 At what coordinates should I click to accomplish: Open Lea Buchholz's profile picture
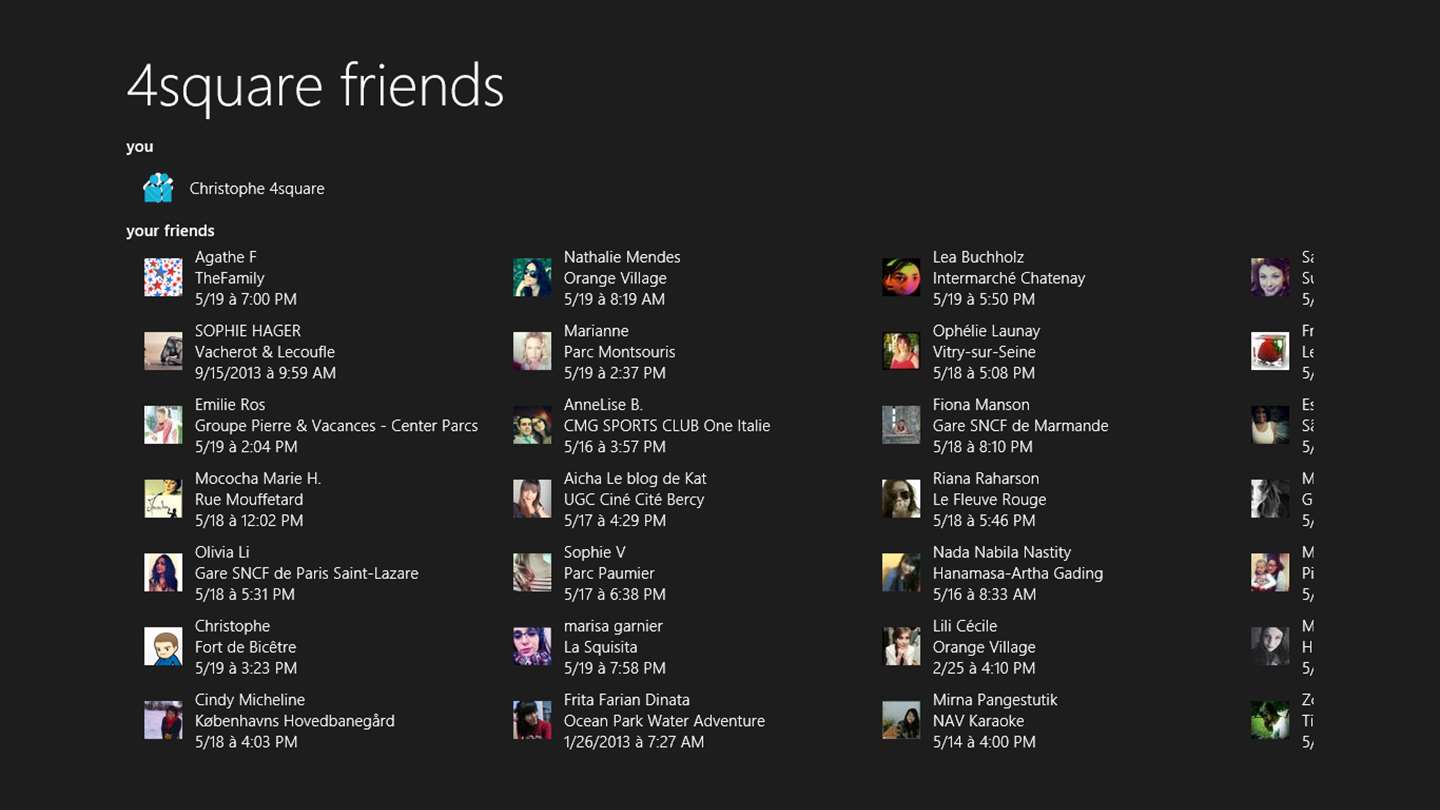901,277
